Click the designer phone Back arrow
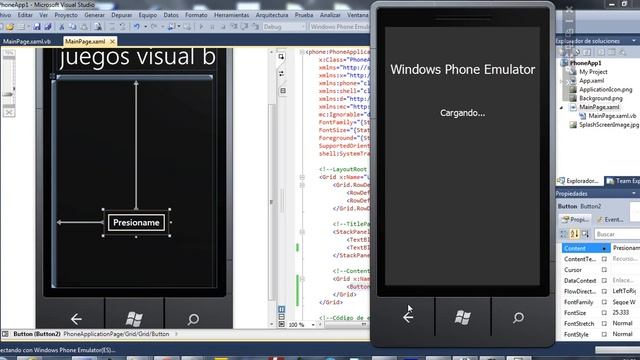The image size is (640, 360). click(76, 319)
